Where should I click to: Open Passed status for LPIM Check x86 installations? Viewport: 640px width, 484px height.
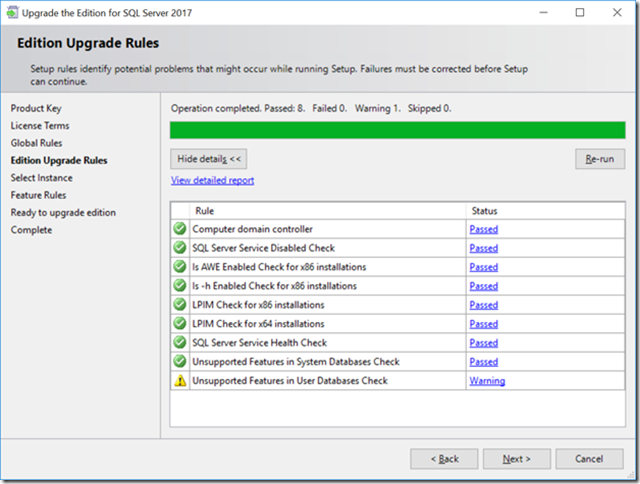[484, 305]
